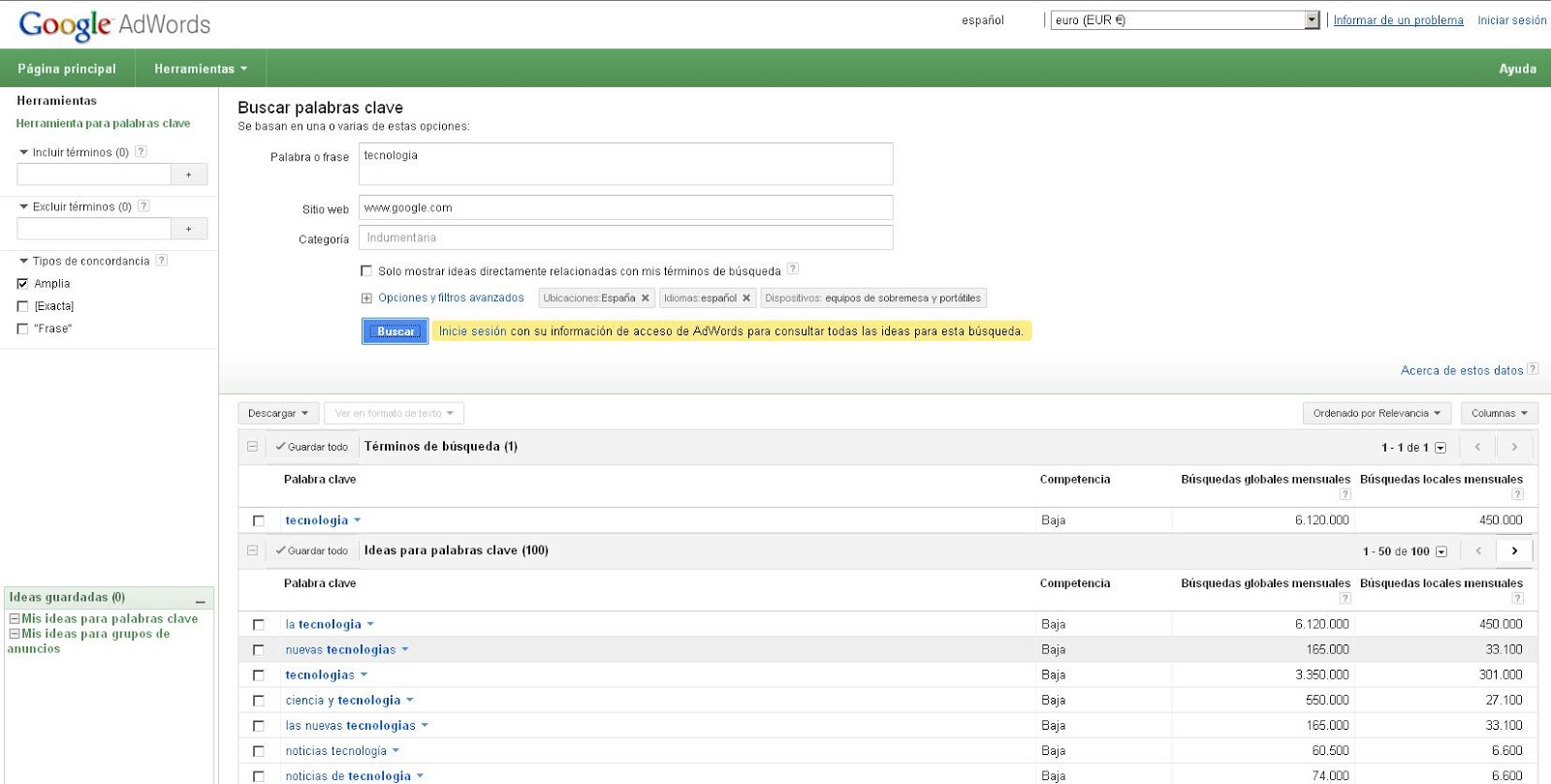This screenshot has height=784, width=1551.
Task: Go to previous page of keyword ideas
Action: tap(1478, 550)
